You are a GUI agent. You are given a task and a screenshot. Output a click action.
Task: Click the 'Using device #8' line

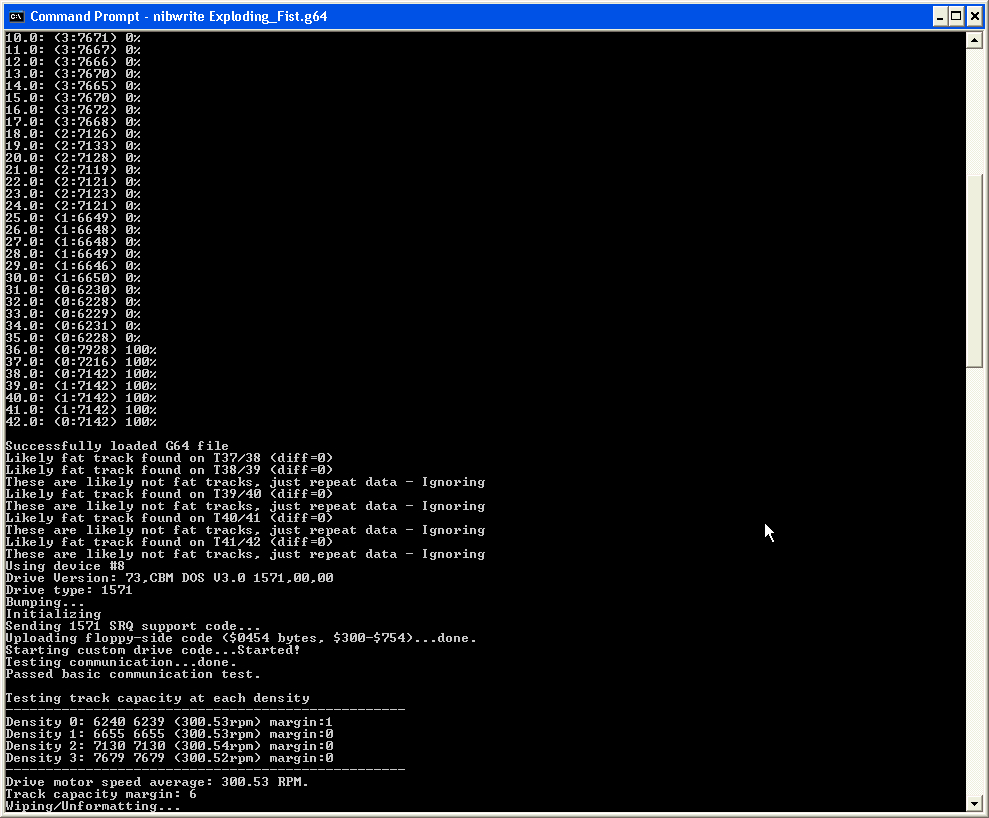(x=65, y=566)
